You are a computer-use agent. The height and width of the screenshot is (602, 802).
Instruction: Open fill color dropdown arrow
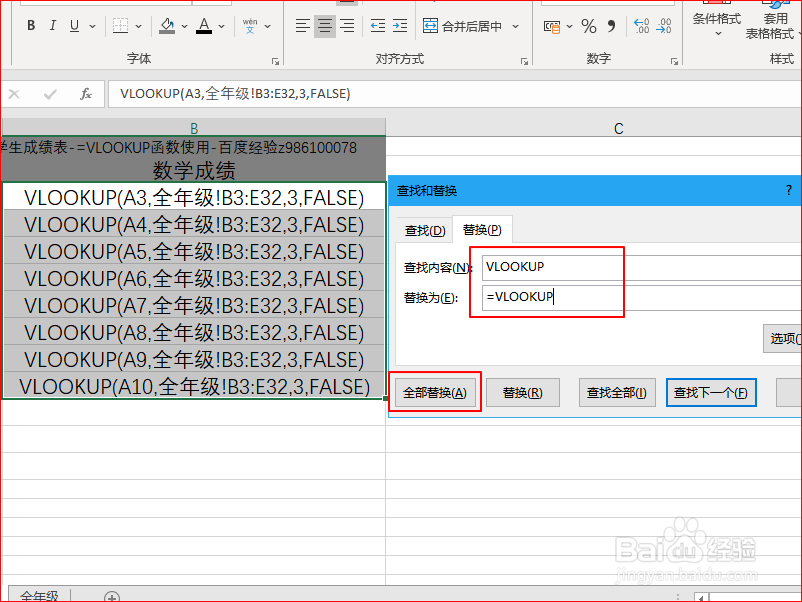click(185, 26)
